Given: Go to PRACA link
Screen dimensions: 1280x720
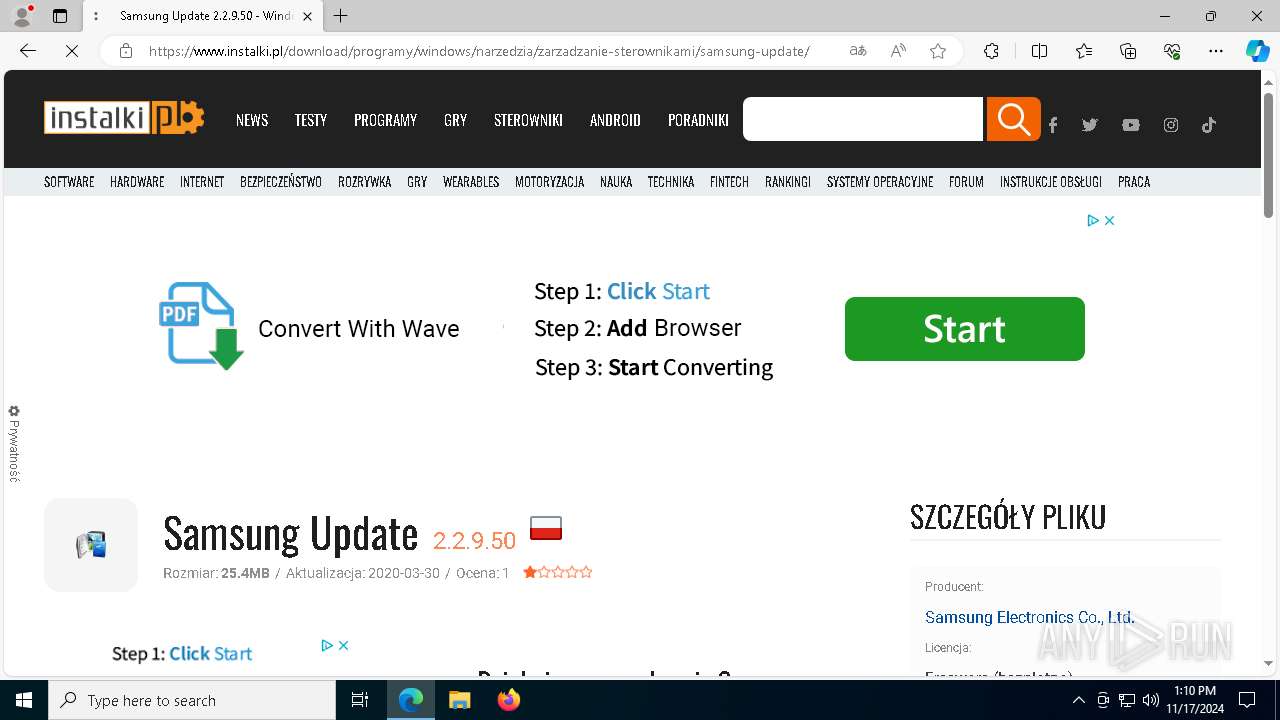Looking at the screenshot, I should 1134,182.
